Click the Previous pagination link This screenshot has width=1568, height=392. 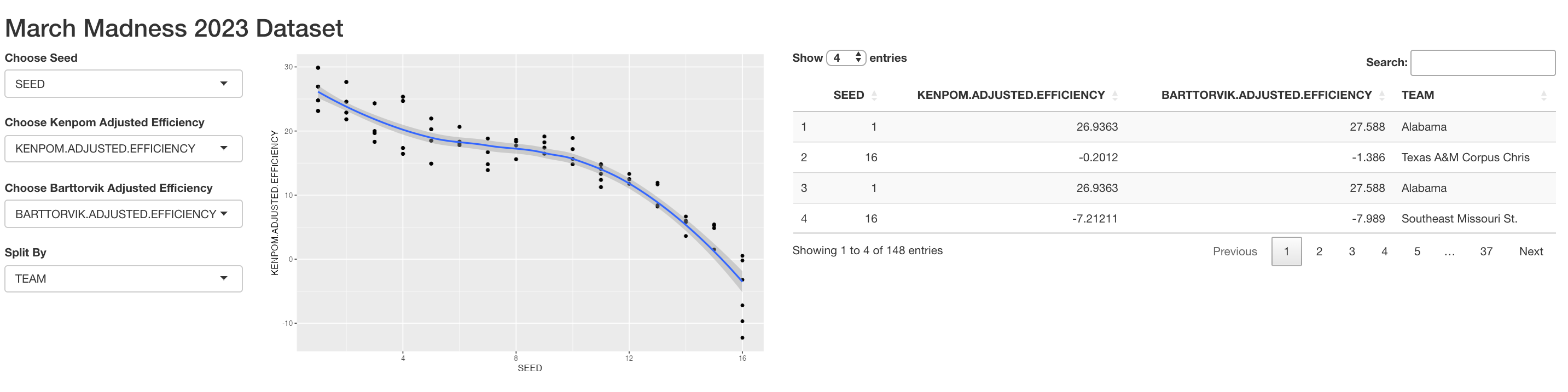coord(1235,251)
